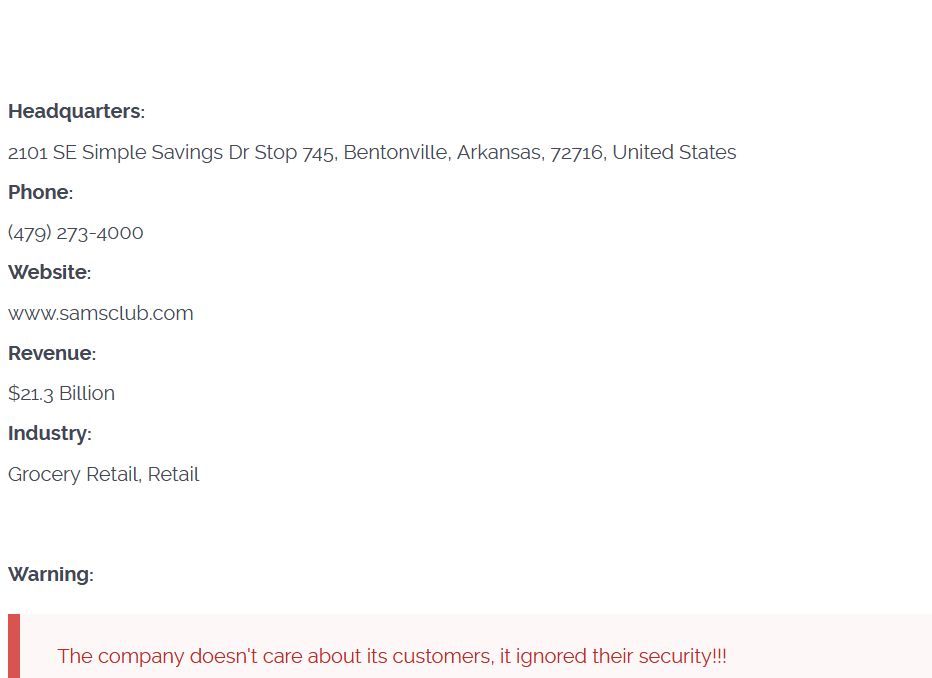932x678 pixels.
Task: Select the Bentonville headquarters address text
Action: click(372, 152)
